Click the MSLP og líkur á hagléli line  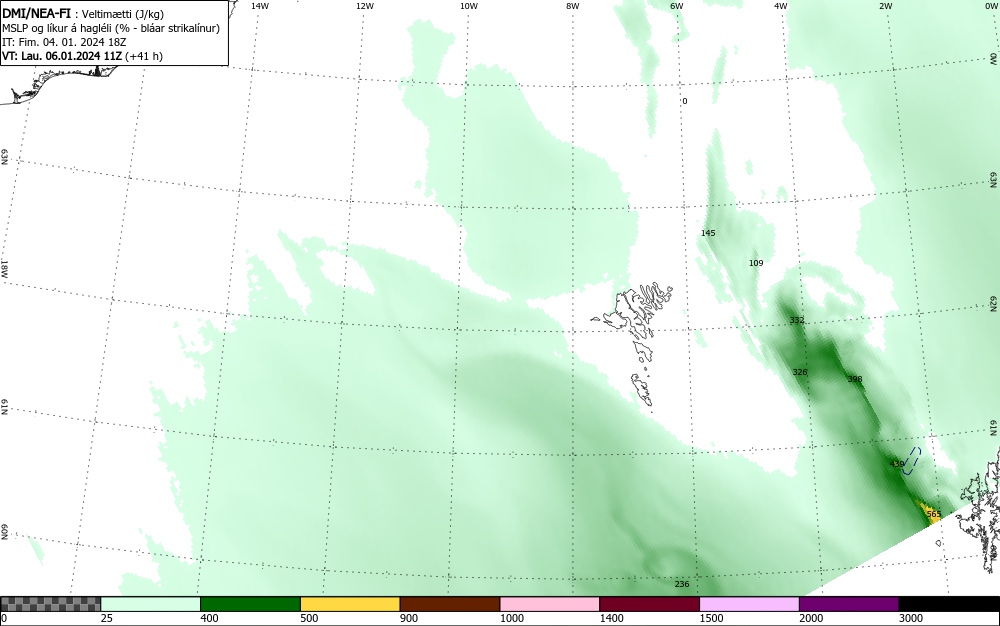pyautogui.click(x=111, y=28)
